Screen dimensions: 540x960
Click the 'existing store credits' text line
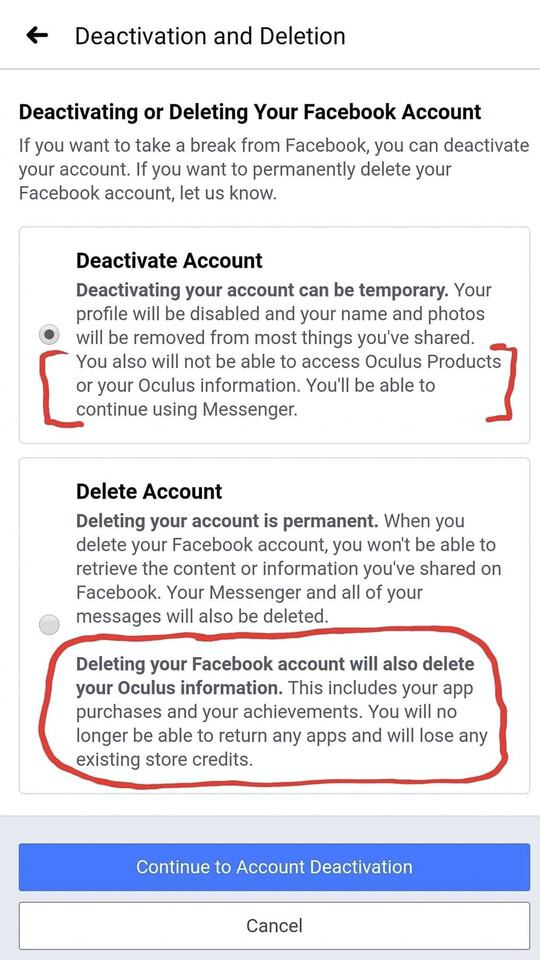tap(164, 760)
